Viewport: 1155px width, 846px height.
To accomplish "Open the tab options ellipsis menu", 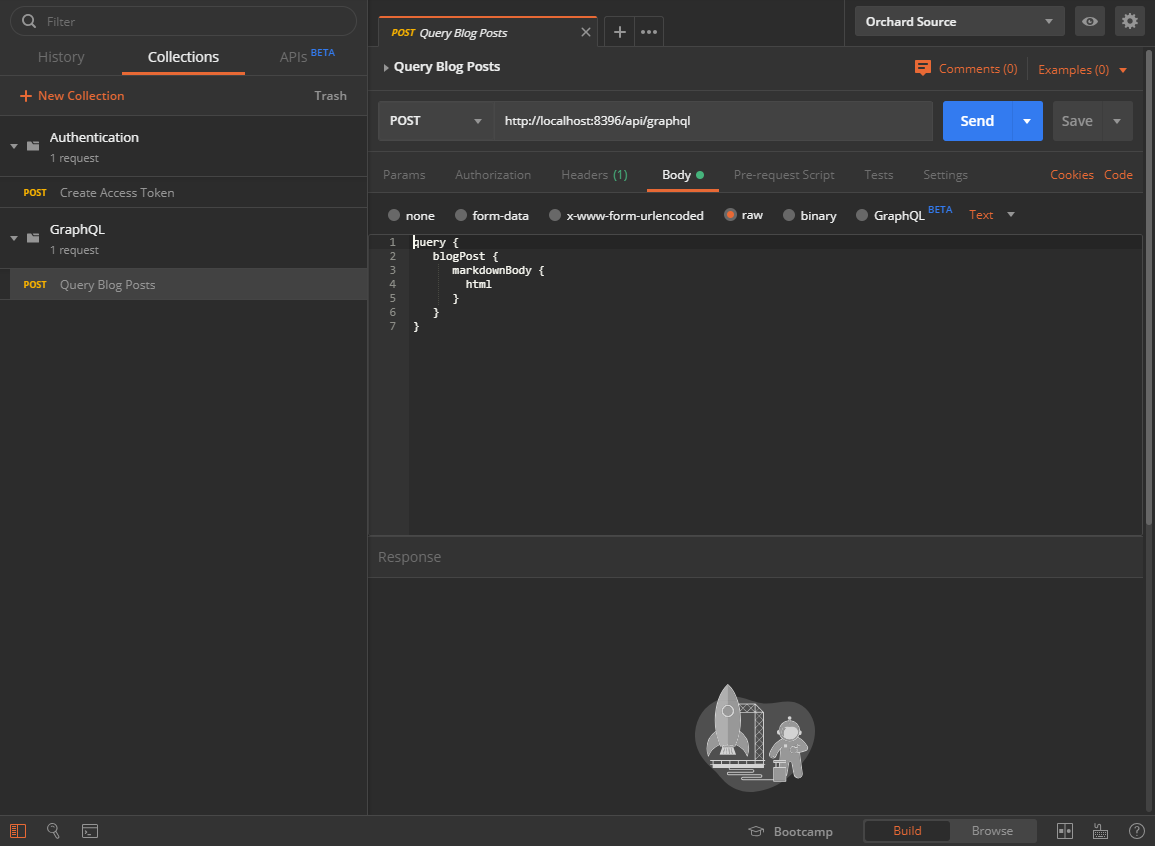I will point(649,32).
